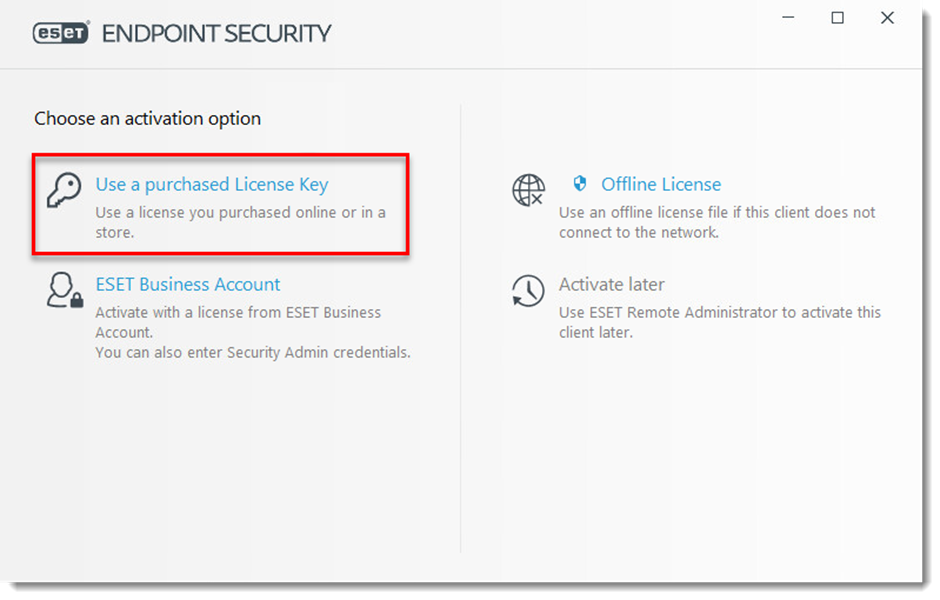Click 'You can also enter Security Admin credentials'
The width and height of the screenshot is (940, 600).
click(x=252, y=352)
